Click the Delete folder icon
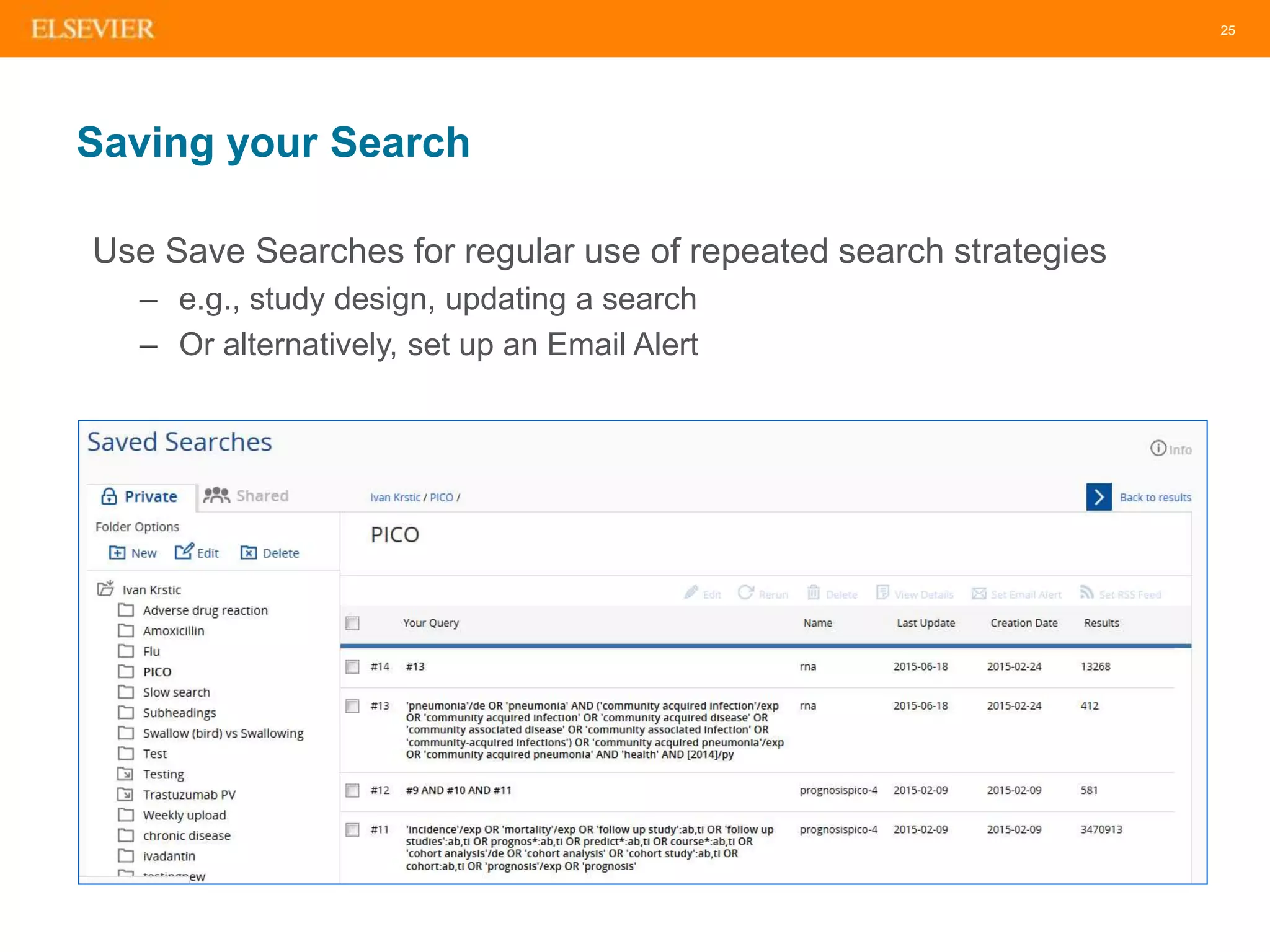This screenshot has width=1270, height=952. tap(248, 552)
